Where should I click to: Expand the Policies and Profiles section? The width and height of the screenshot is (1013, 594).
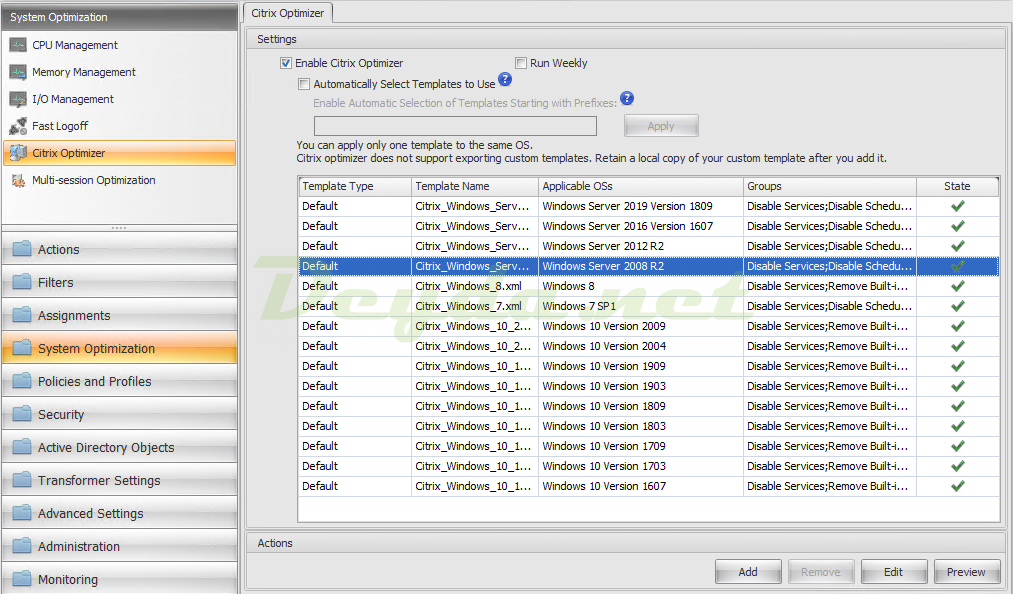[x=95, y=382]
